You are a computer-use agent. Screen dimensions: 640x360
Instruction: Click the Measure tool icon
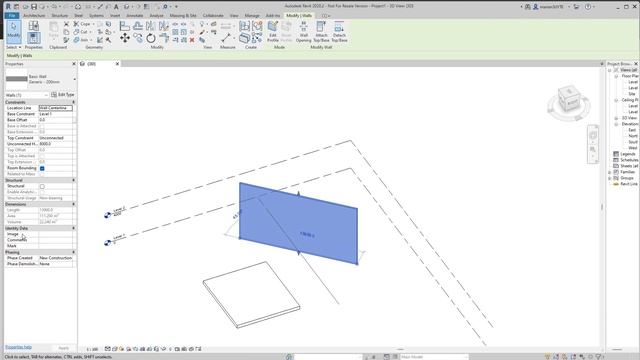(x=226, y=38)
